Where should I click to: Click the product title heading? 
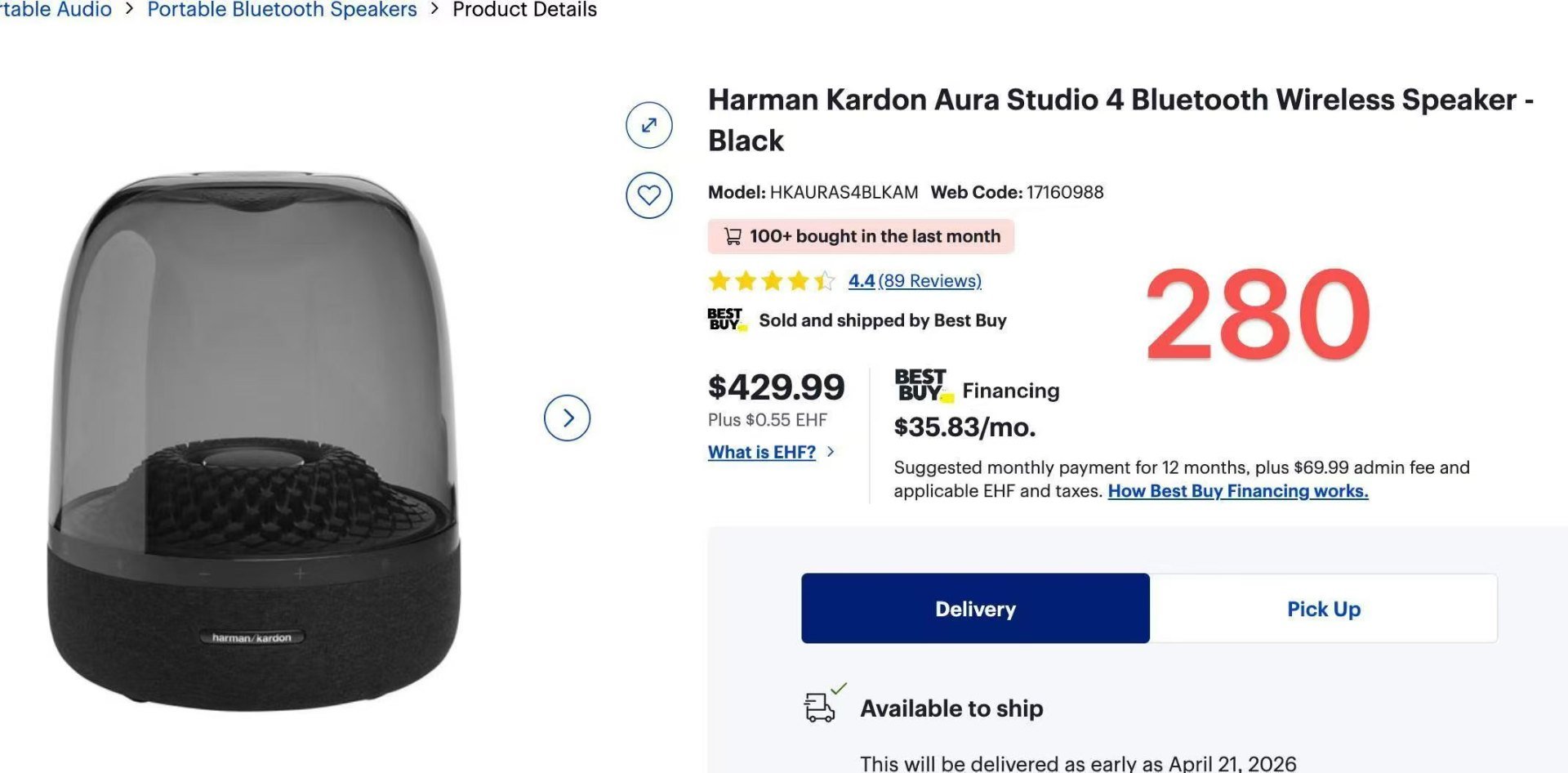[x=1120, y=119]
